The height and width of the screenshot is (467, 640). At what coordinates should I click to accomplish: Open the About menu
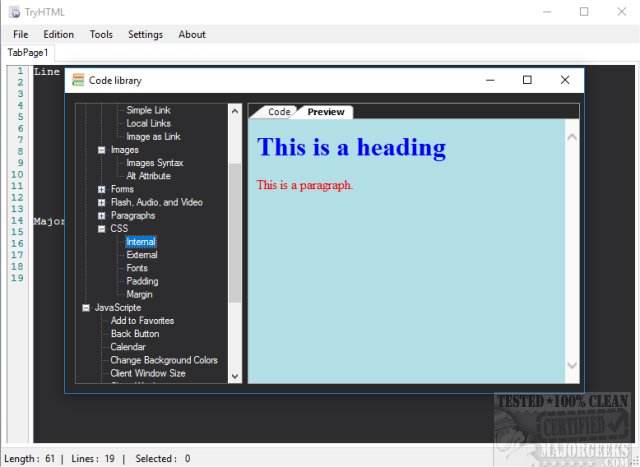(192, 34)
